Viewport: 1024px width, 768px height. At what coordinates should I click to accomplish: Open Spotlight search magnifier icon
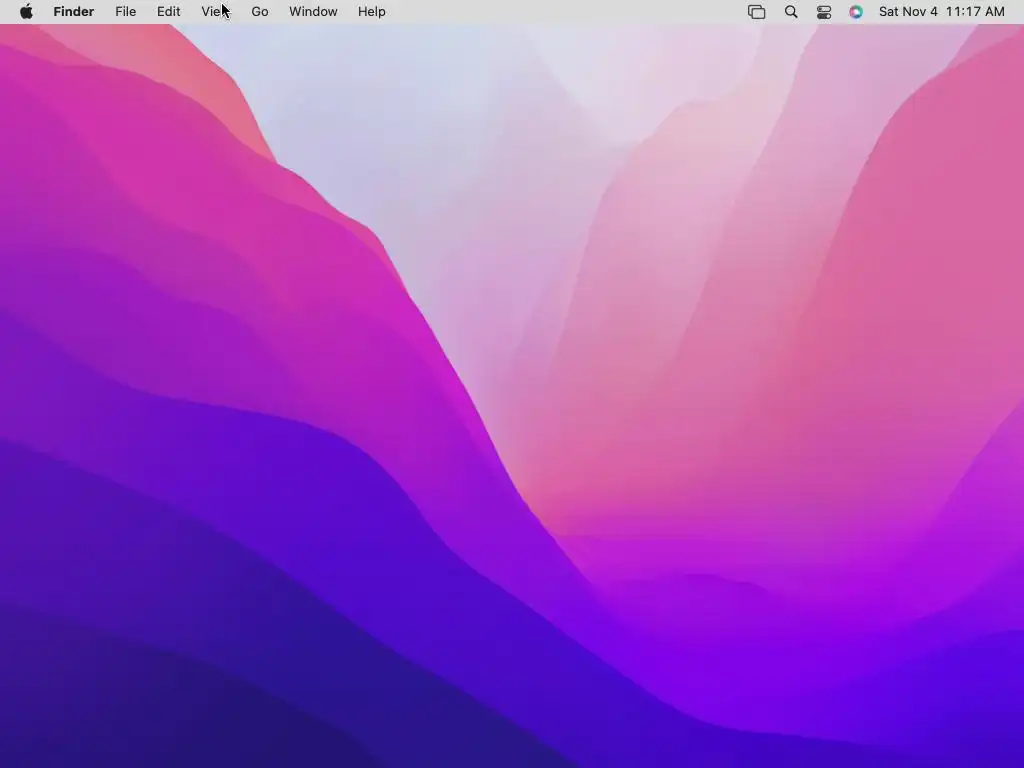click(791, 12)
